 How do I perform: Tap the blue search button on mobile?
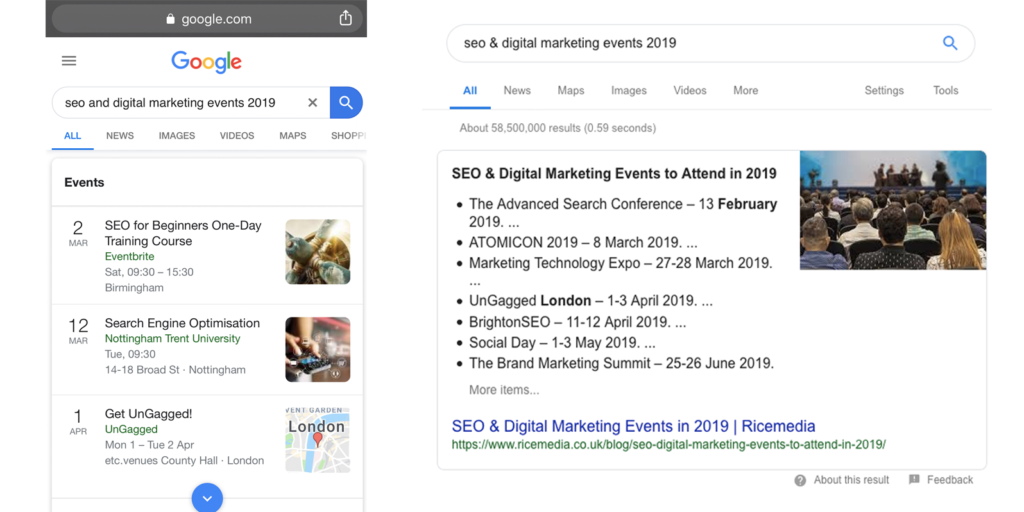tap(346, 103)
